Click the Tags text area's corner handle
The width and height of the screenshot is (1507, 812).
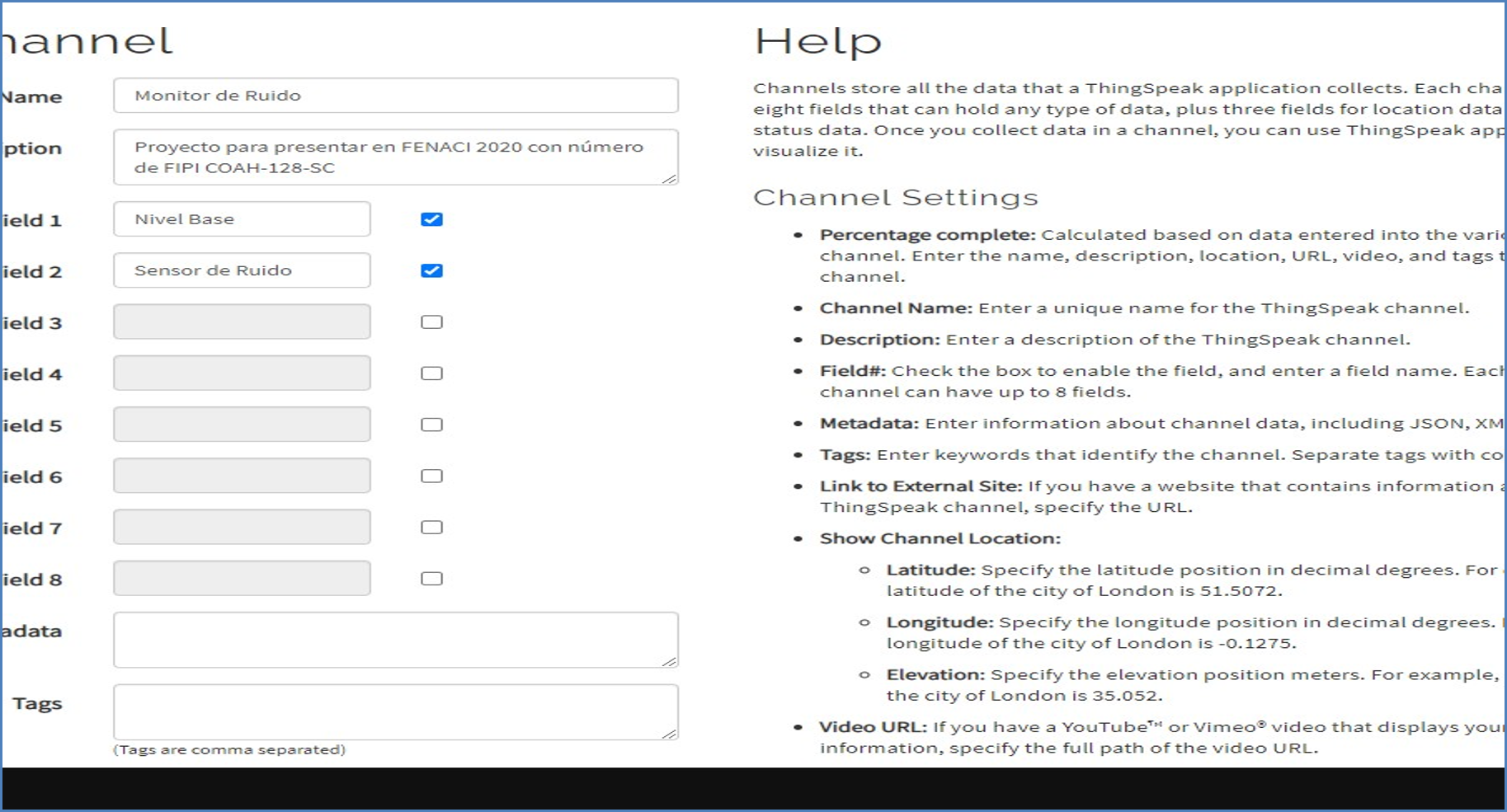(670, 733)
